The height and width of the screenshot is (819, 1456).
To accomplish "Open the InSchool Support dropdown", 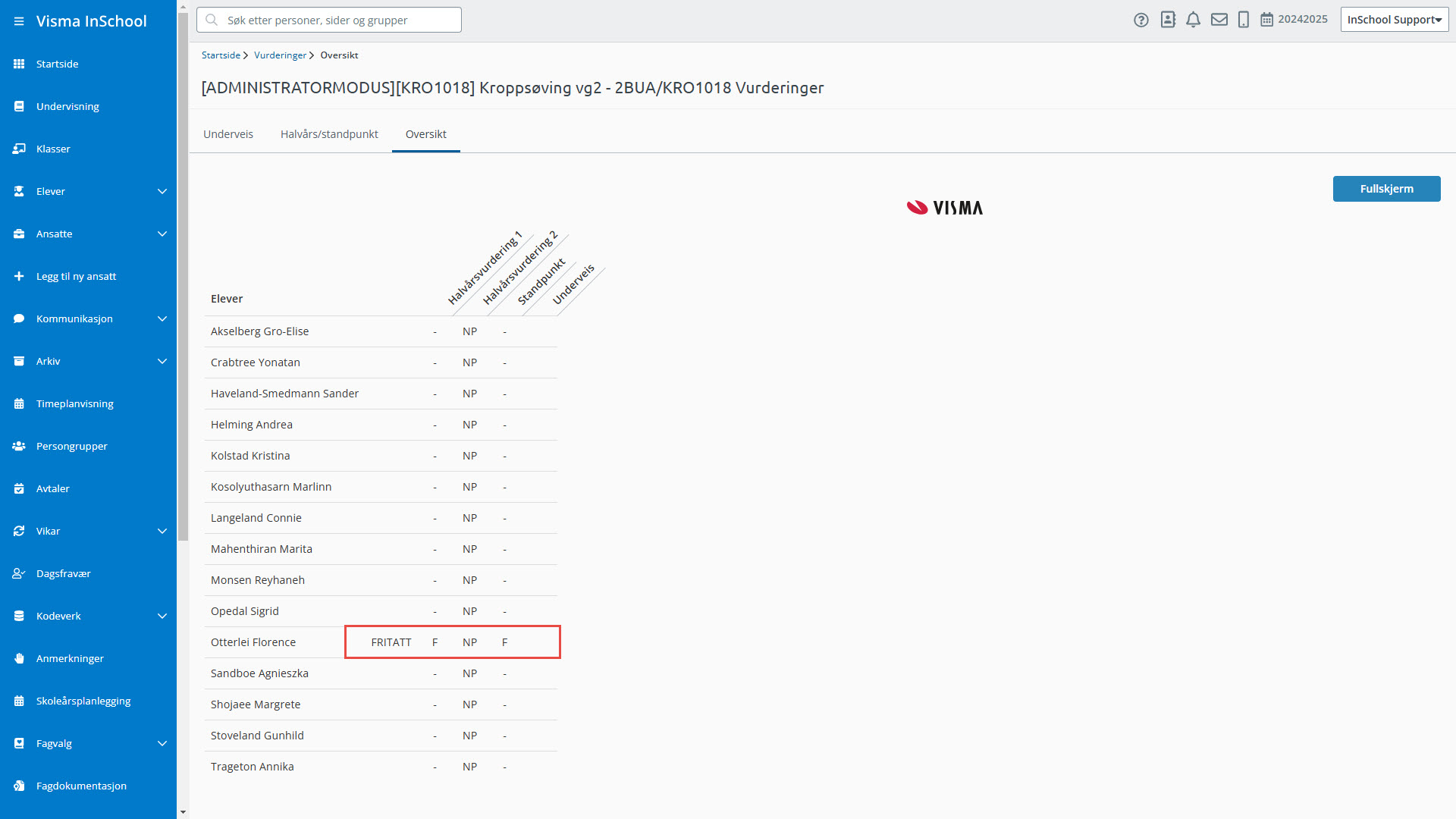I will (x=1394, y=20).
